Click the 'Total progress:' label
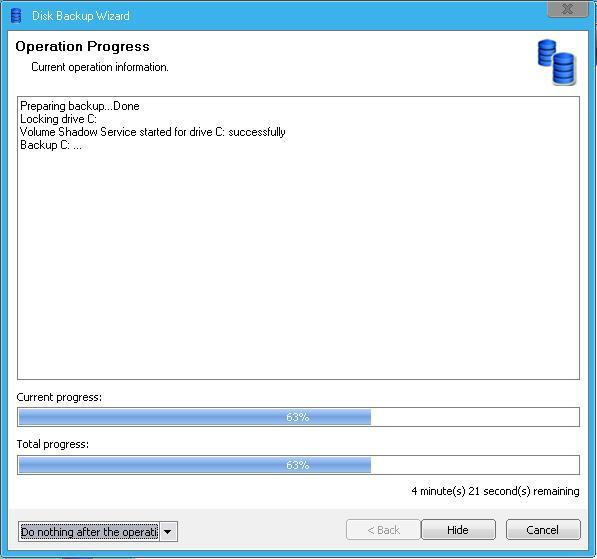The height and width of the screenshot is (559, 597). (53, 444)
